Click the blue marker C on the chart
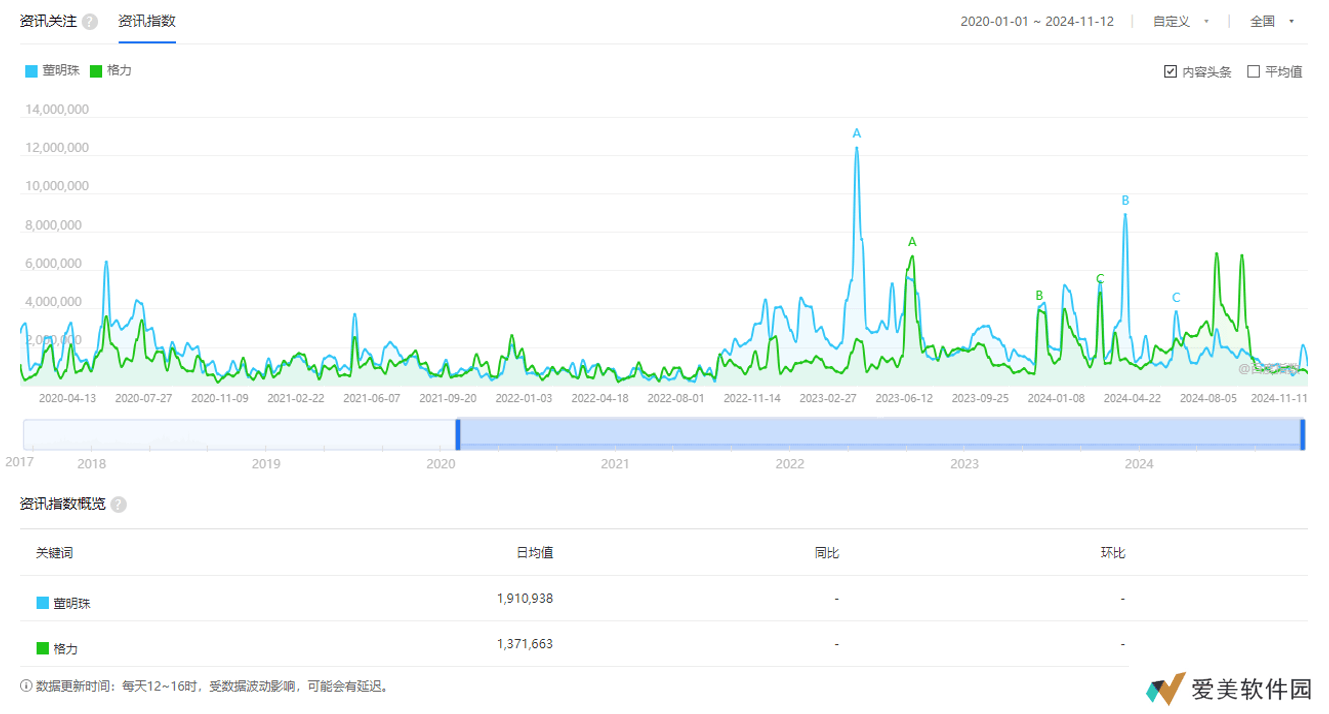Screen dimensions: 1329x714 (x=1176, y=298)
